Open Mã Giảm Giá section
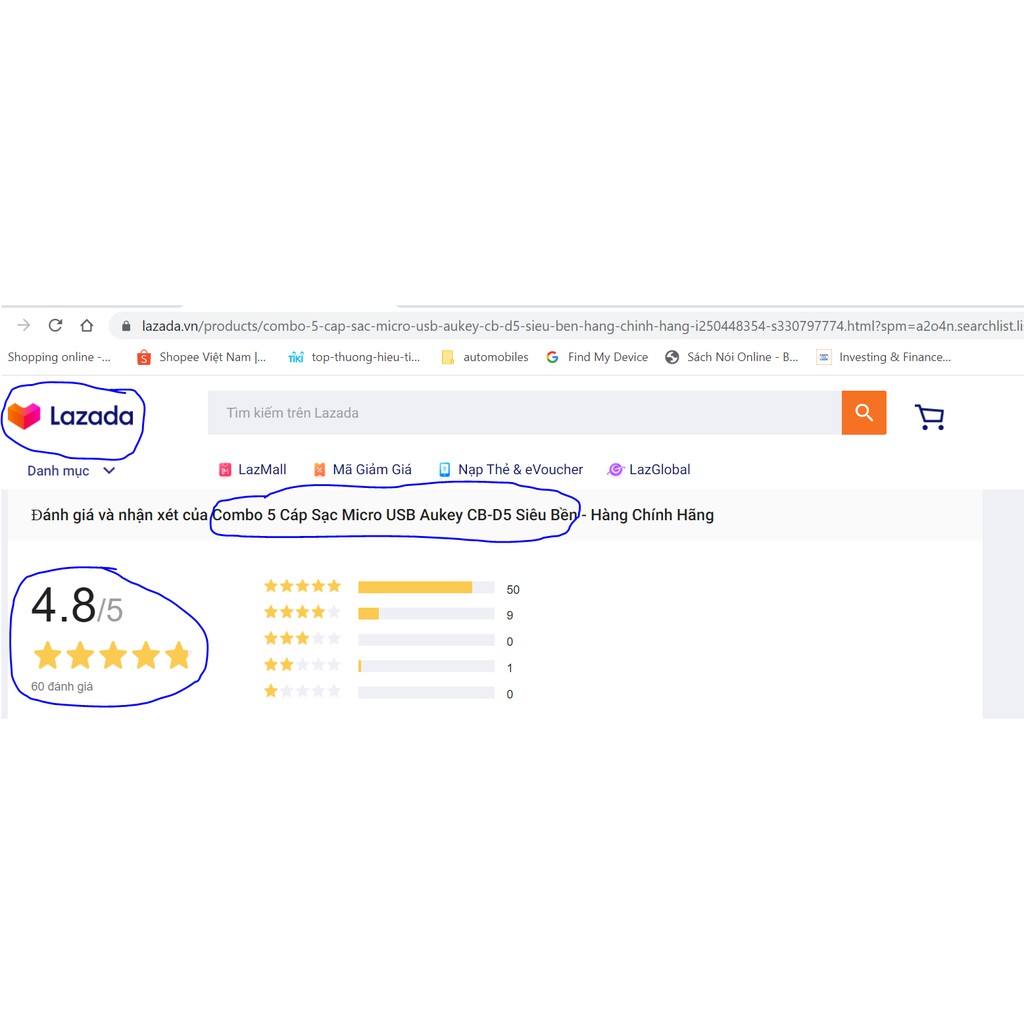This screenshot has width=1024, height=1024. tap(362, 470)
